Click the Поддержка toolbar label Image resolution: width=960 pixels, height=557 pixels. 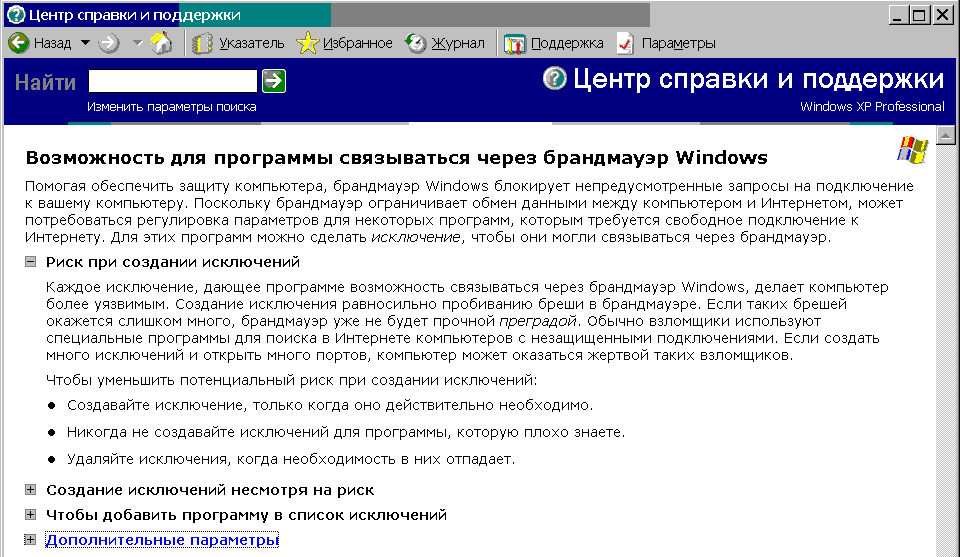click(x=567, y=43)
